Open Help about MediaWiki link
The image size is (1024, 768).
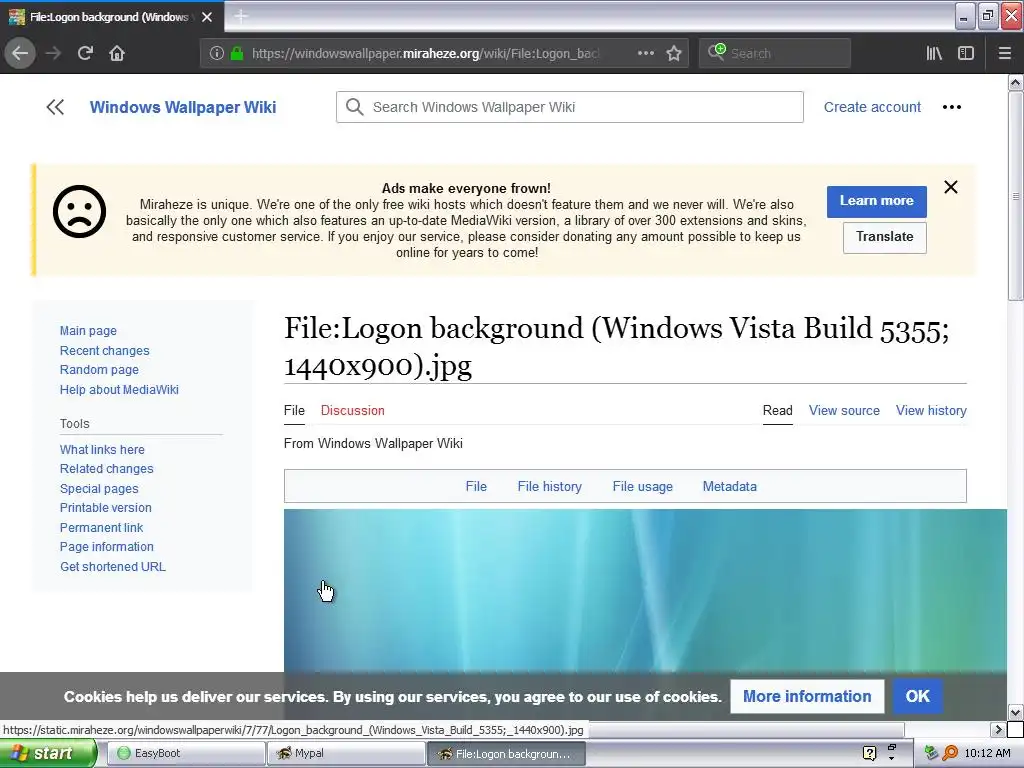pos(119,390)
